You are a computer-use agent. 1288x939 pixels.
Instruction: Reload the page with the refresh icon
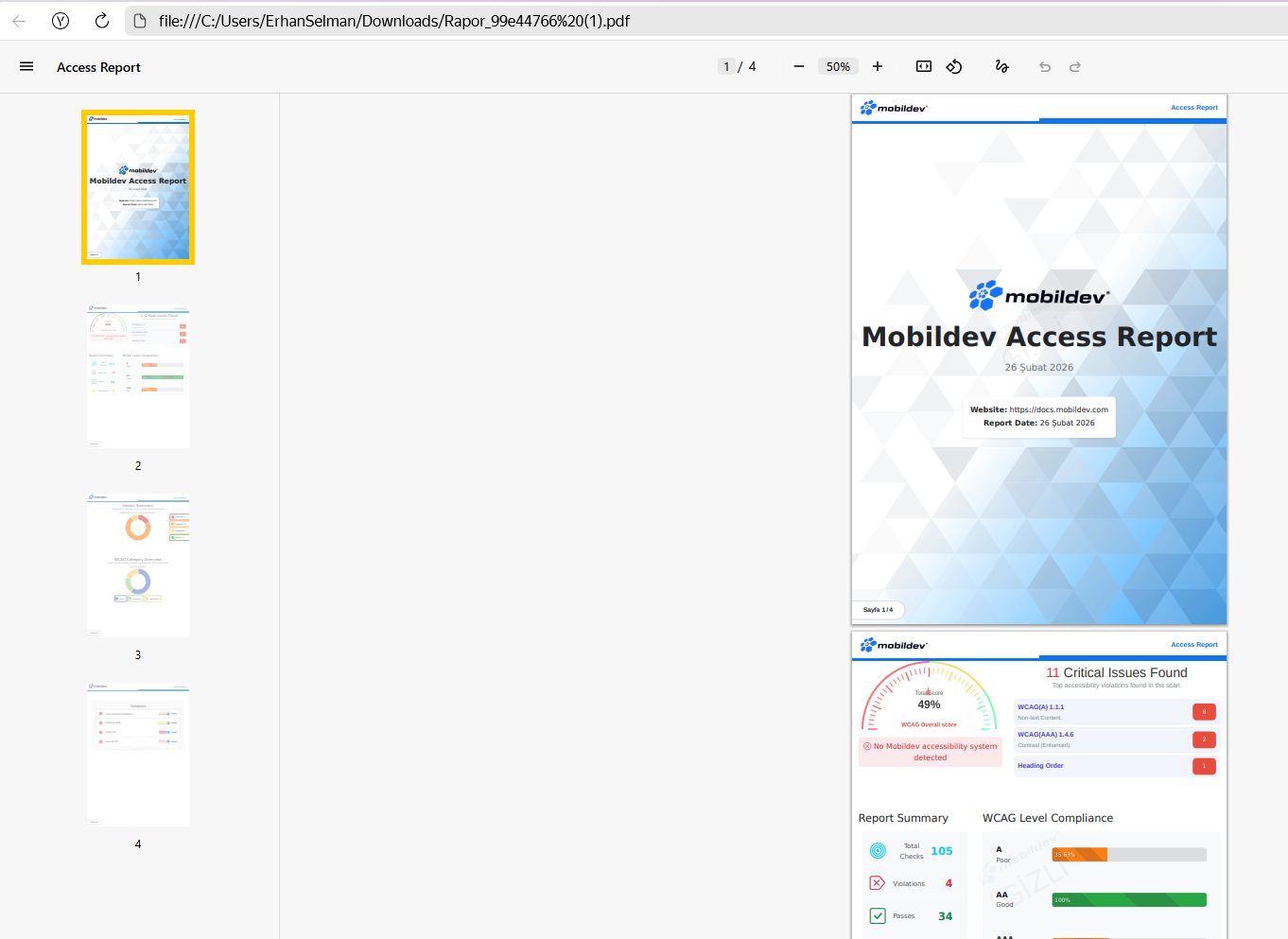102,21
